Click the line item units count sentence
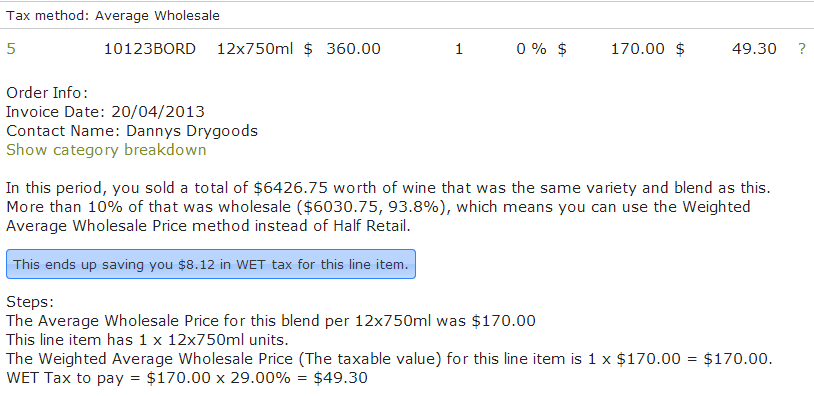Viewport: 814px width, 396px height. coord(147,340)
